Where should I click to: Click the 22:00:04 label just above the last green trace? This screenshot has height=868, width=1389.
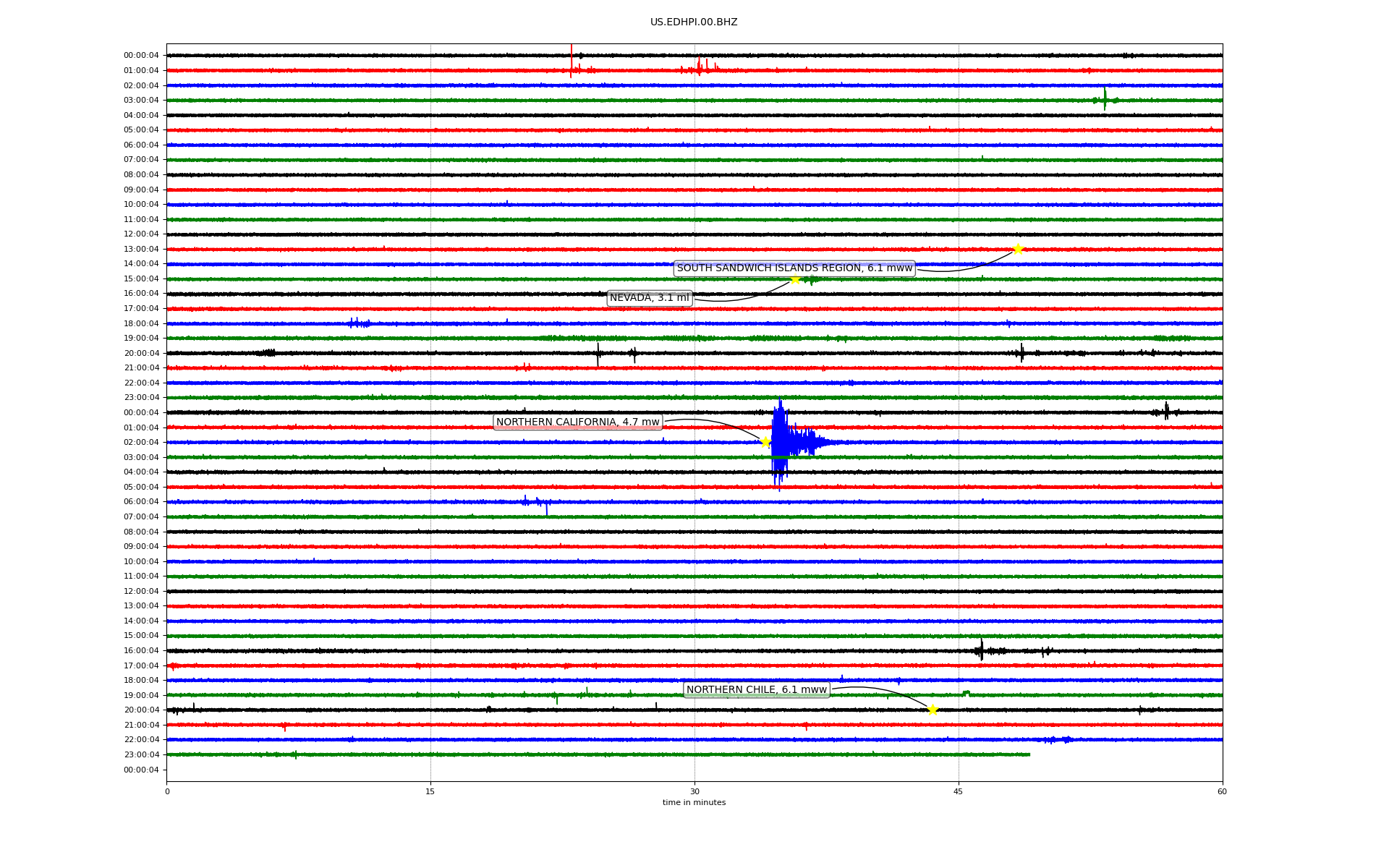(141, 740)
